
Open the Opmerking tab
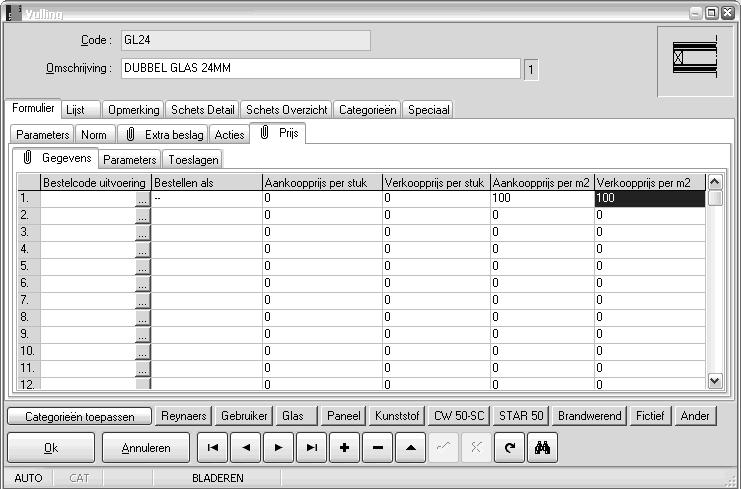[x=133, y=110]
